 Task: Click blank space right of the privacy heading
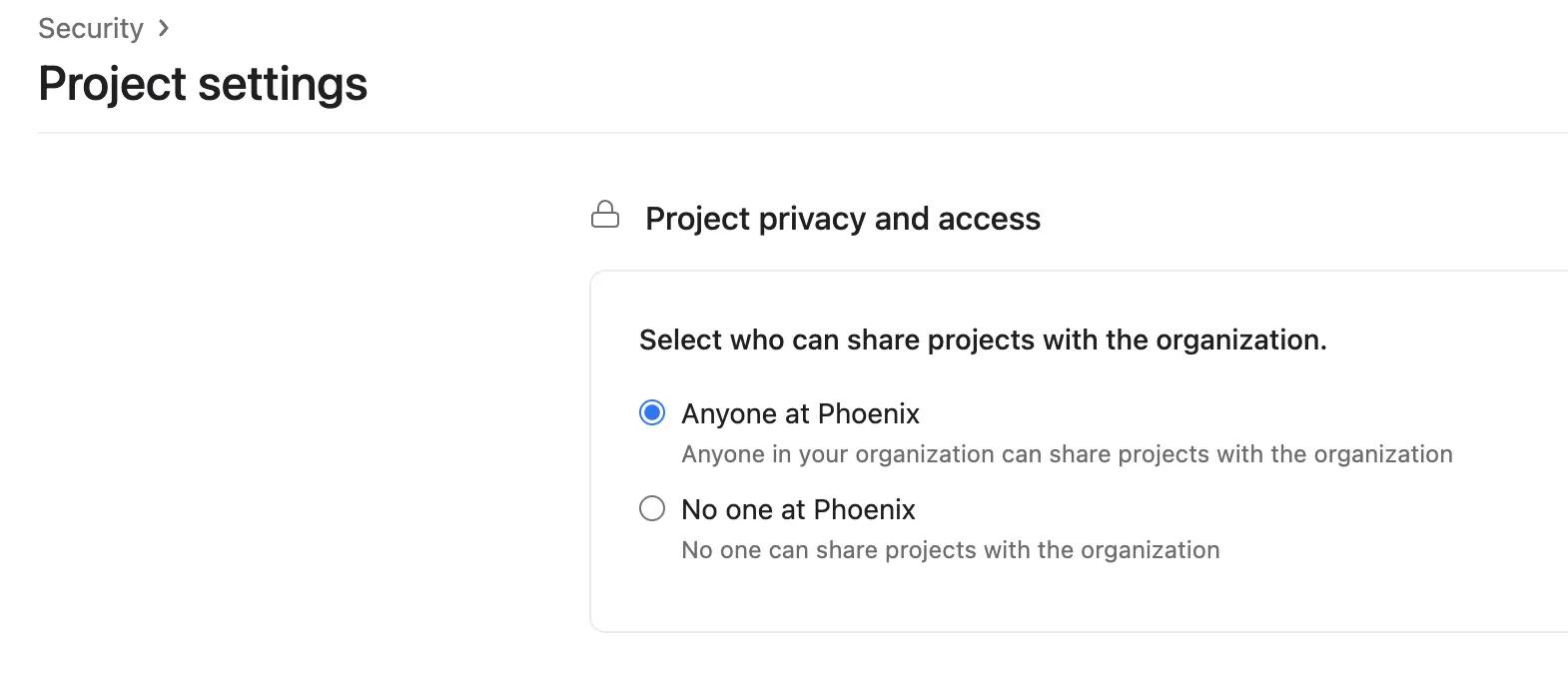(1298, 219)
